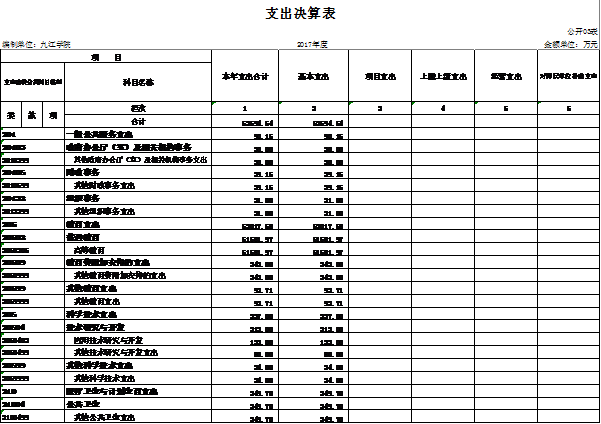The width and height of the screenshot is (601, 424).
Task: Click the 财政事务 cell
Action: tap(138, 172)
